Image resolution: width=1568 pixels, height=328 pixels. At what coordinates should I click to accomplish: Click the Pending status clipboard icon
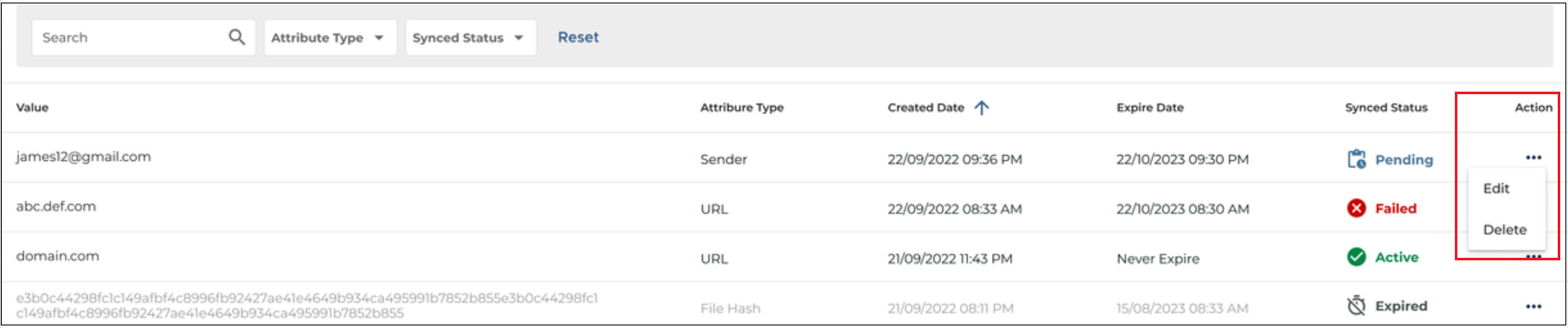[x=1356, y=159]
